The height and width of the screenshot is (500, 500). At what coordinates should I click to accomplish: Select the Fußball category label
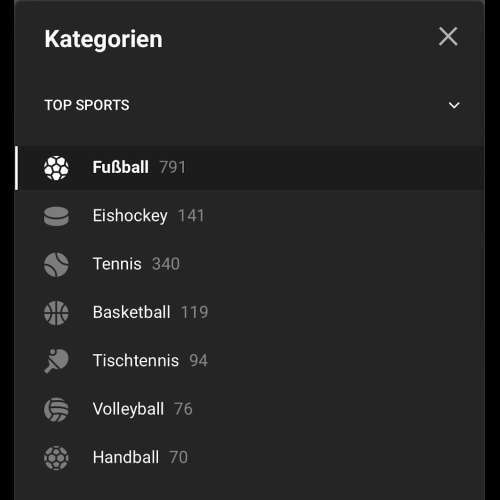click(120, 167)
